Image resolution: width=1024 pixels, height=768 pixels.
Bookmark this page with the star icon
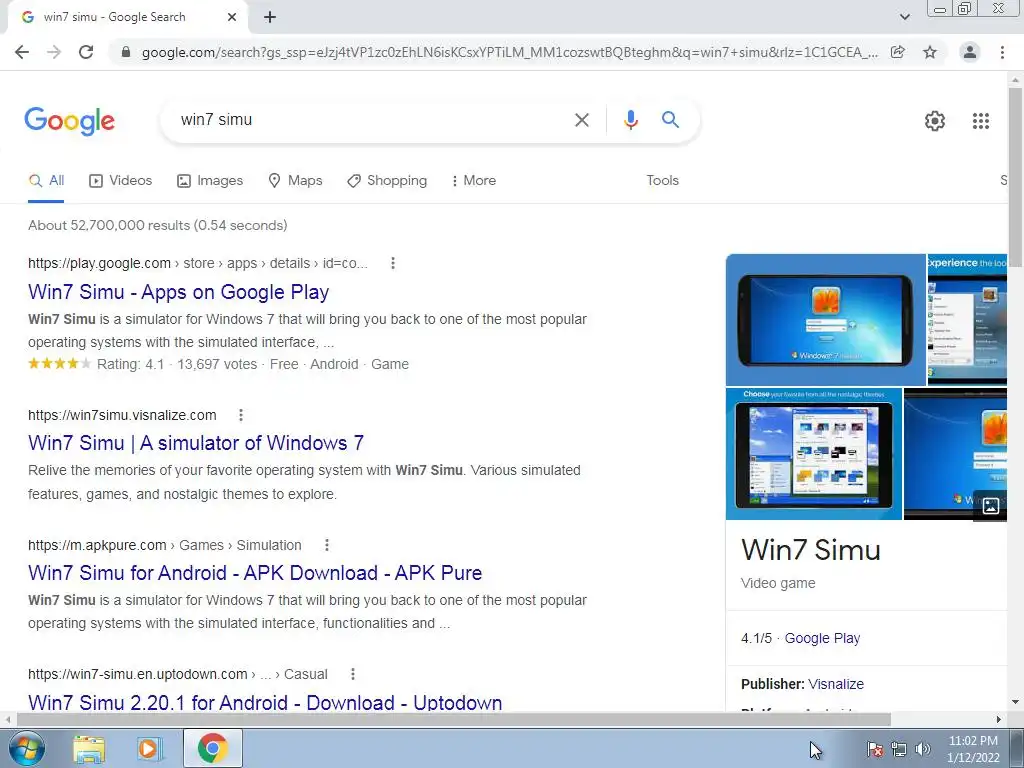(x=930, y=52)
